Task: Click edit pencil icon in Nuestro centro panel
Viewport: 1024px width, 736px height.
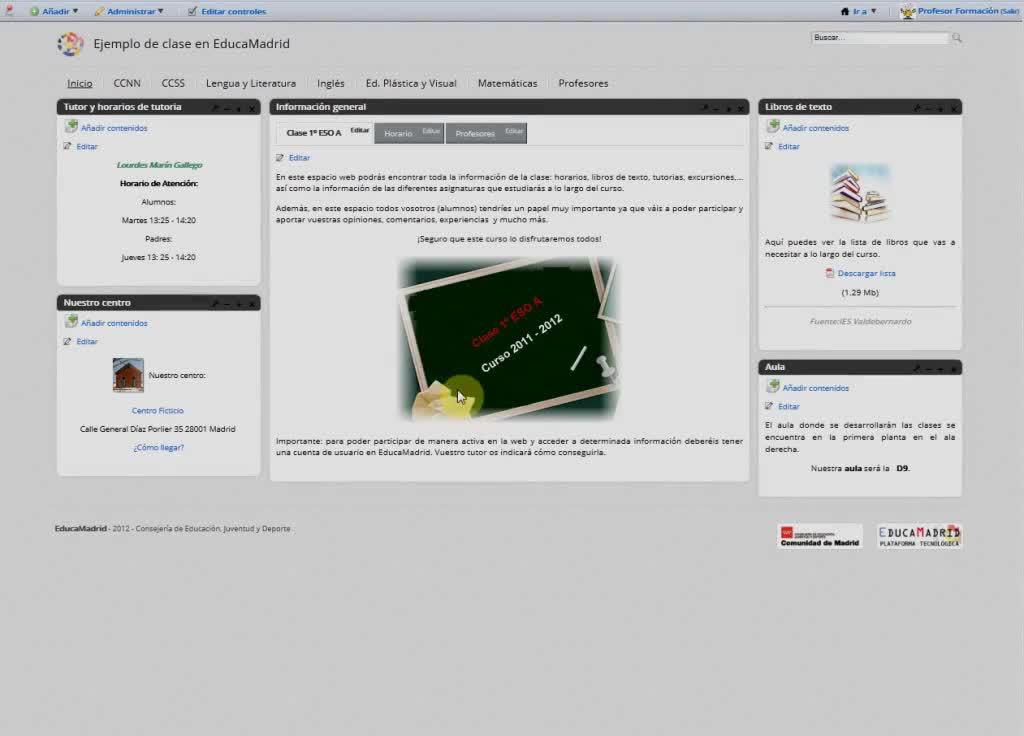Action: [x=67, y=342]
